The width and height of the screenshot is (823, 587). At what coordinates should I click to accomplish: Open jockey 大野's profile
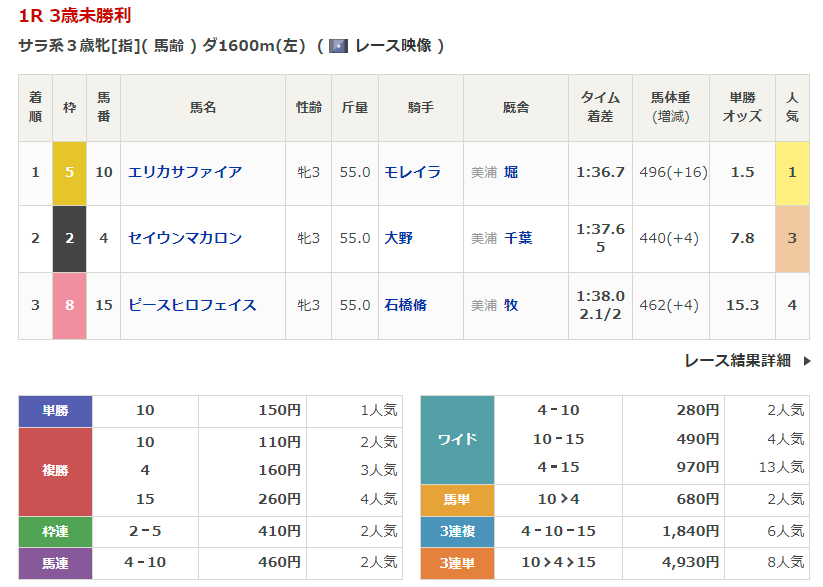[x=398, y=238]
